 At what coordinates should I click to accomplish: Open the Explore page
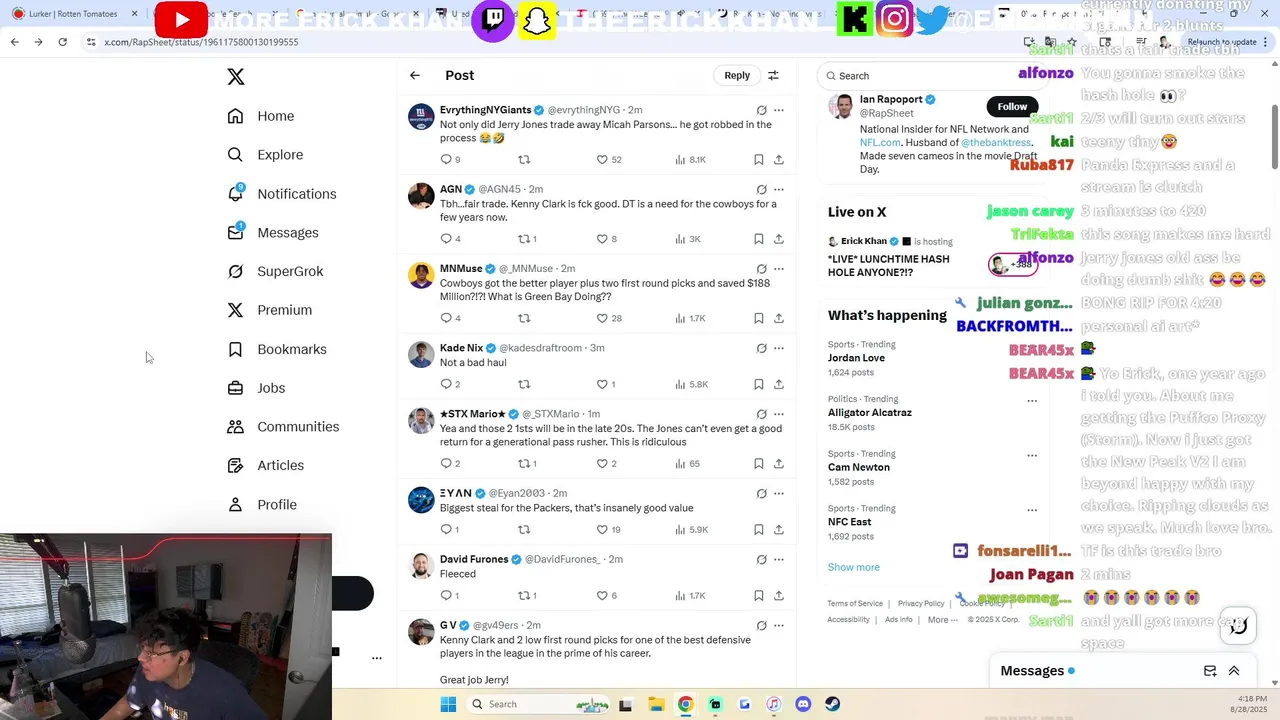(x=265, y=155)
